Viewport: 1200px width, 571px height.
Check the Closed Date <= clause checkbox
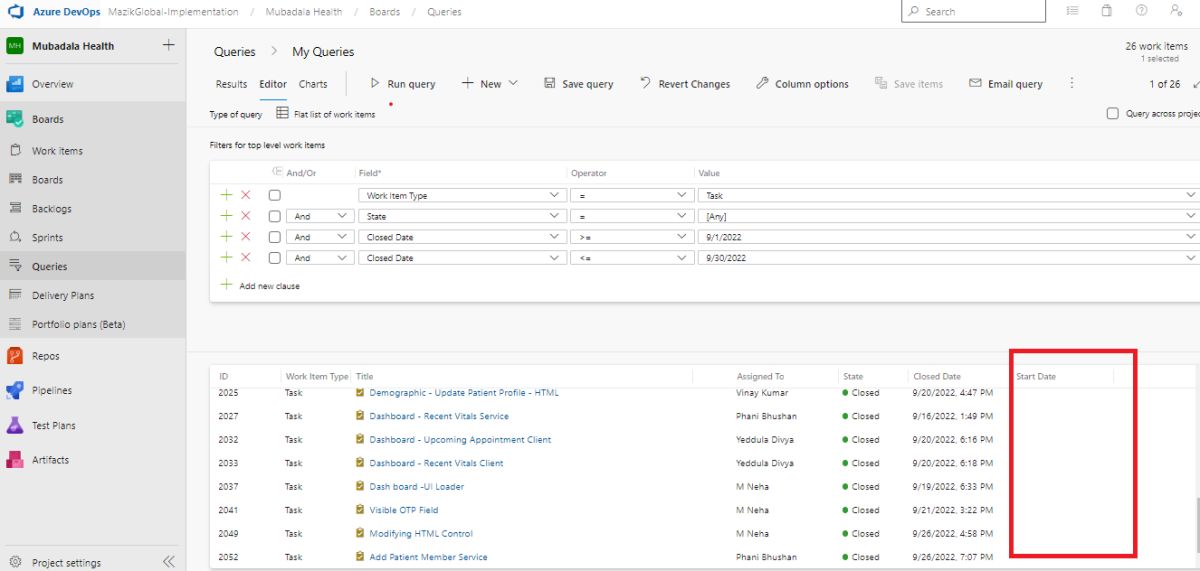tap(275, 258)
